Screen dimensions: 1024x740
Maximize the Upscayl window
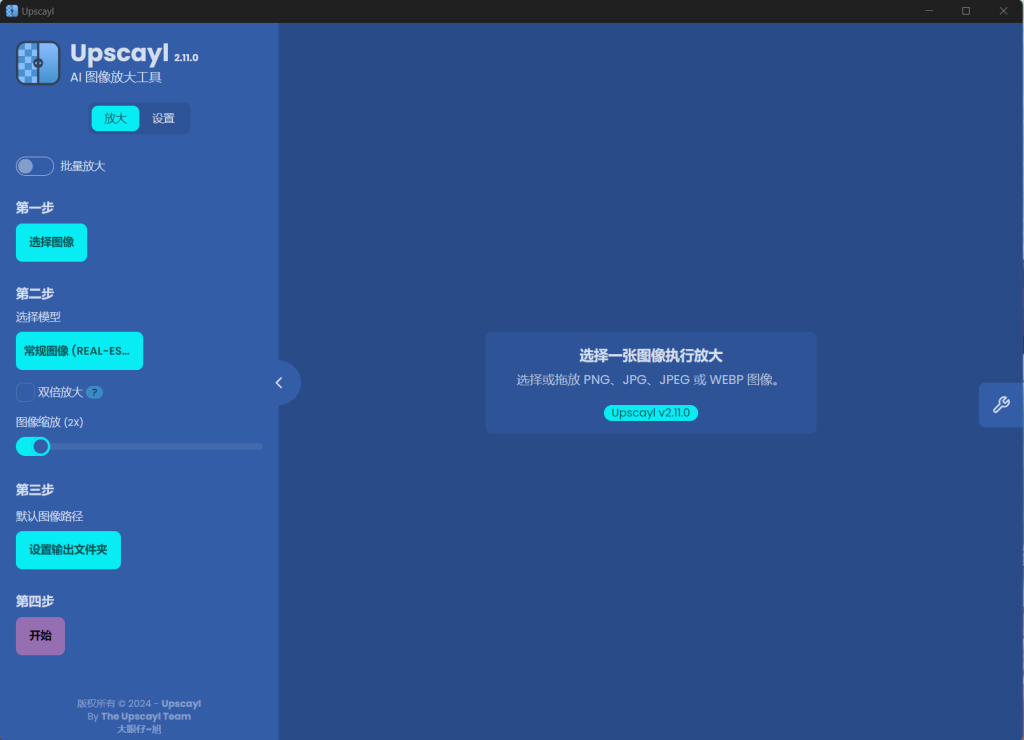tap(965, 11)
